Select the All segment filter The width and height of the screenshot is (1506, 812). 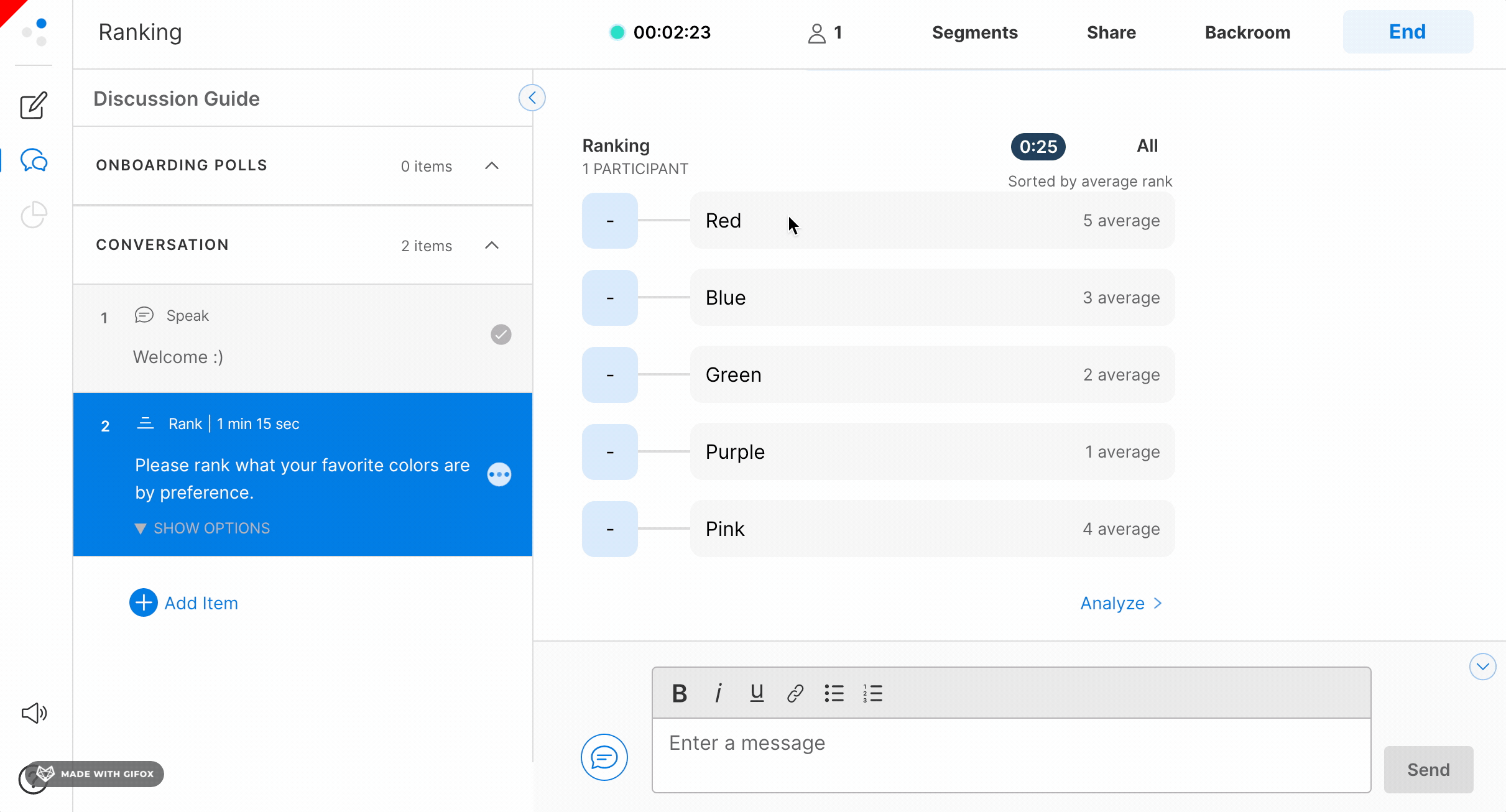point(1147,146)
